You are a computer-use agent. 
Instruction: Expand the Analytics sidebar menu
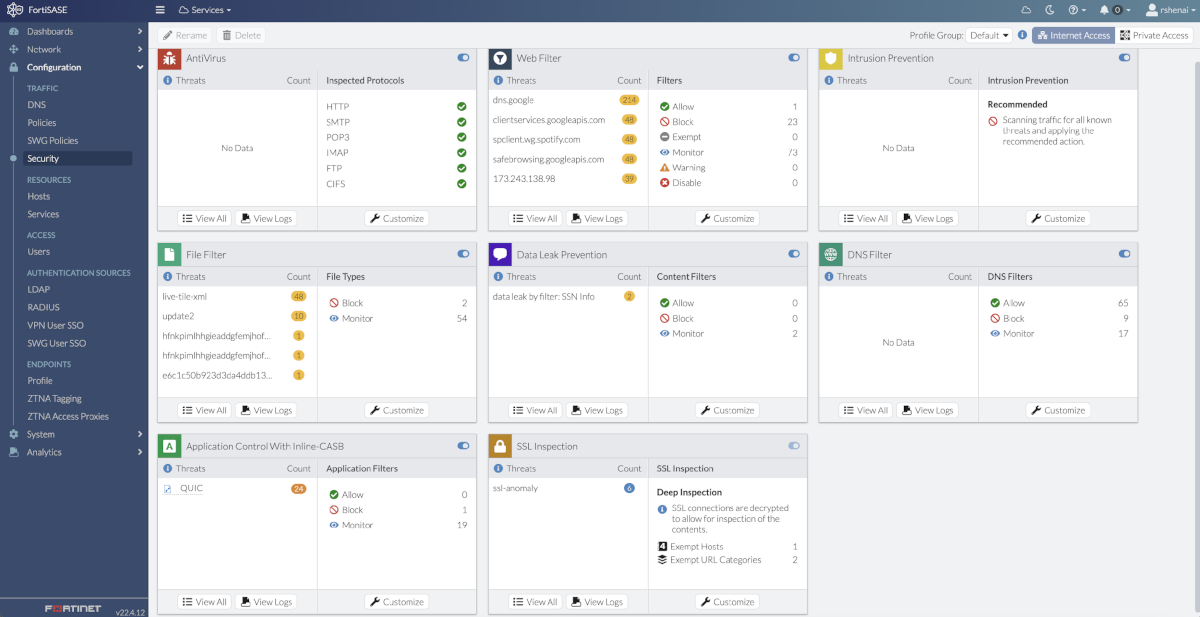[x=74, y=452]
